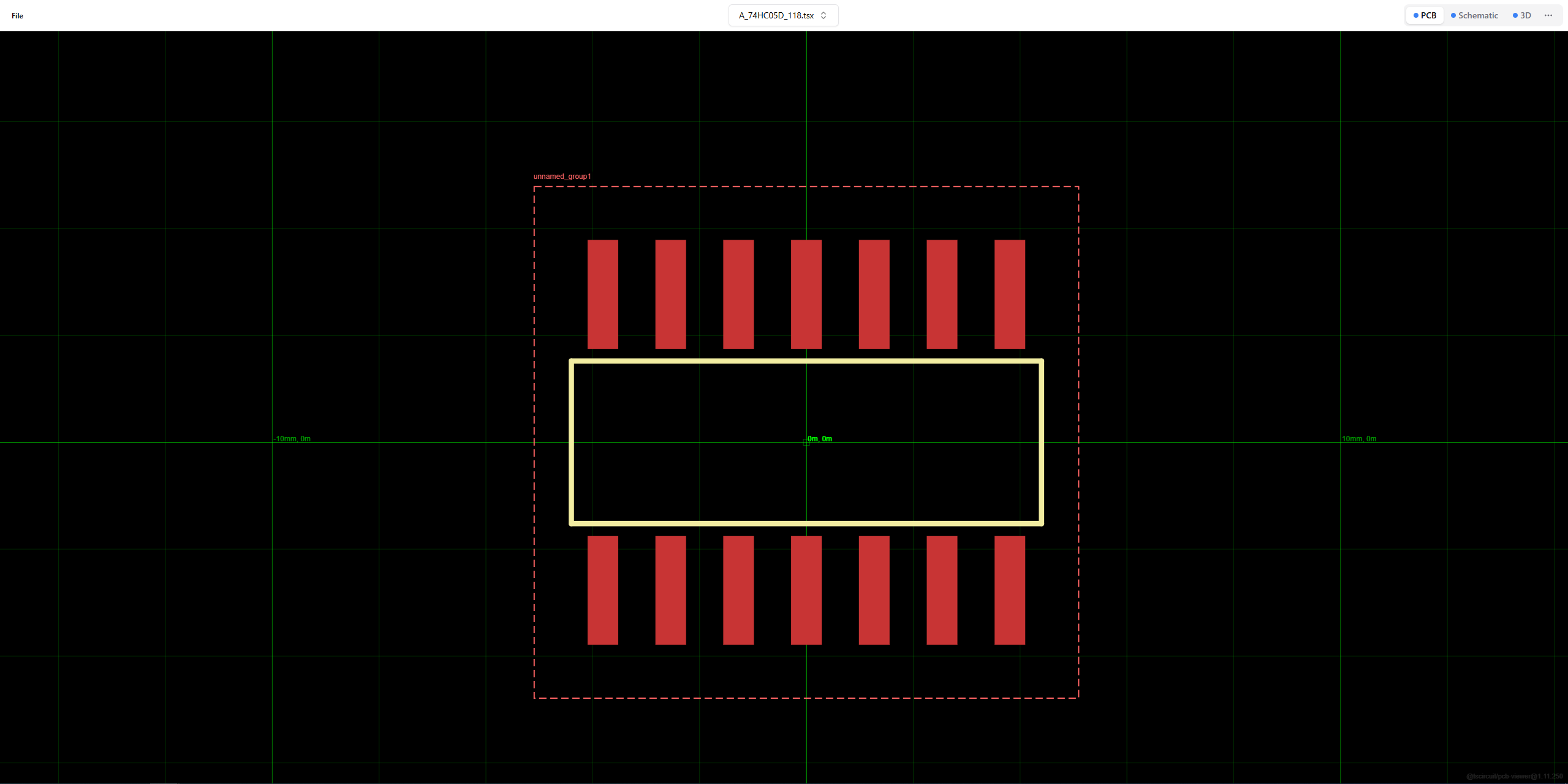Click the 10mm, 0m axis label
The image size is (1568, 784).
tap(1358, 439)
